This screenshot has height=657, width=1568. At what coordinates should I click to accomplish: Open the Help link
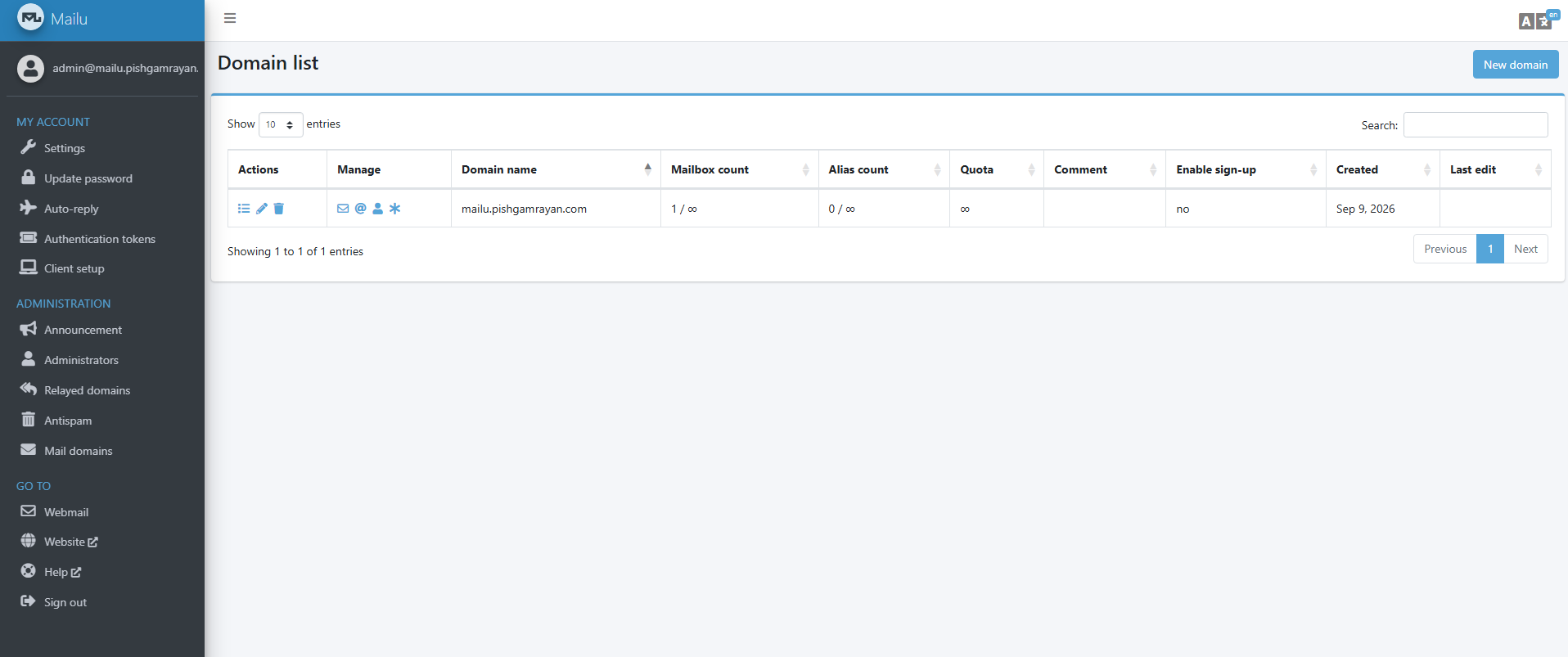[x=102, y=572]
